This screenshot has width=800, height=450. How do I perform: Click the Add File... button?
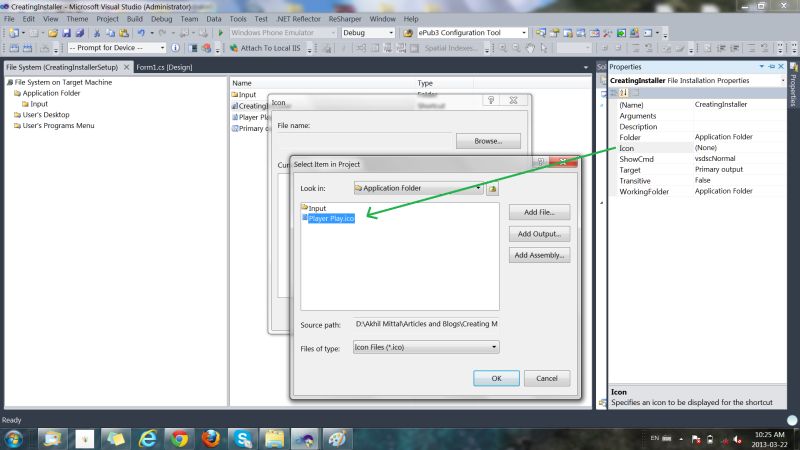pyautogui.click(x=539, y=212)
